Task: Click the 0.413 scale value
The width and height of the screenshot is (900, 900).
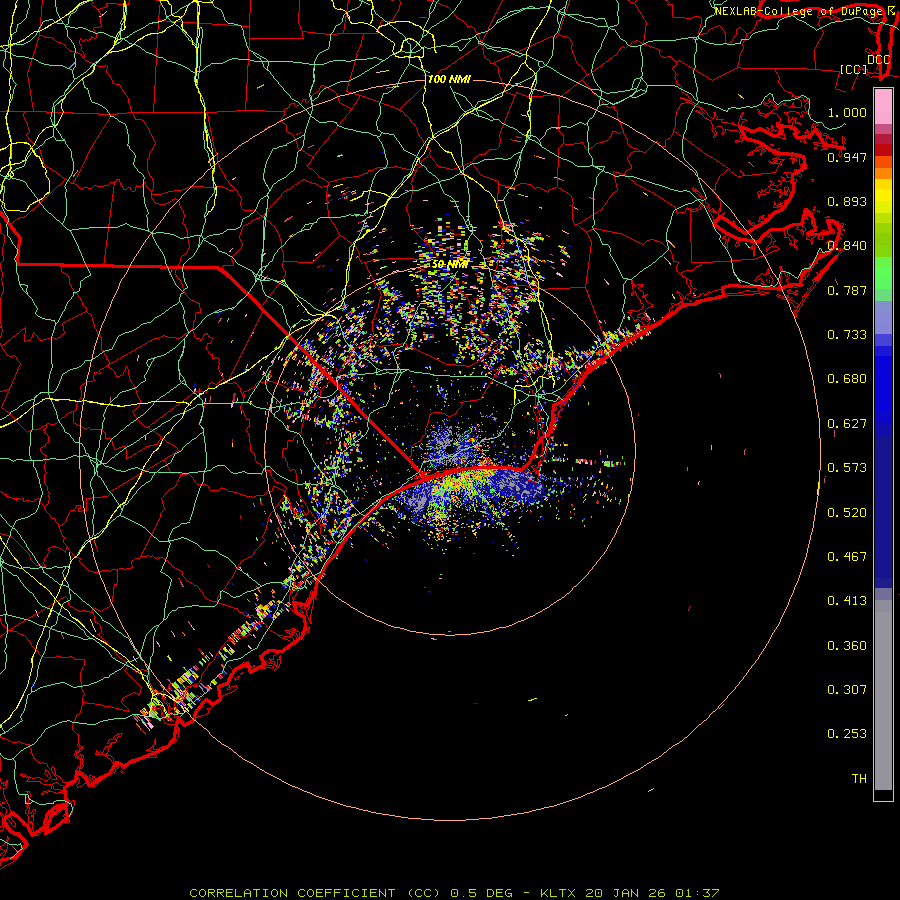Action: click(x=847, y=601)
